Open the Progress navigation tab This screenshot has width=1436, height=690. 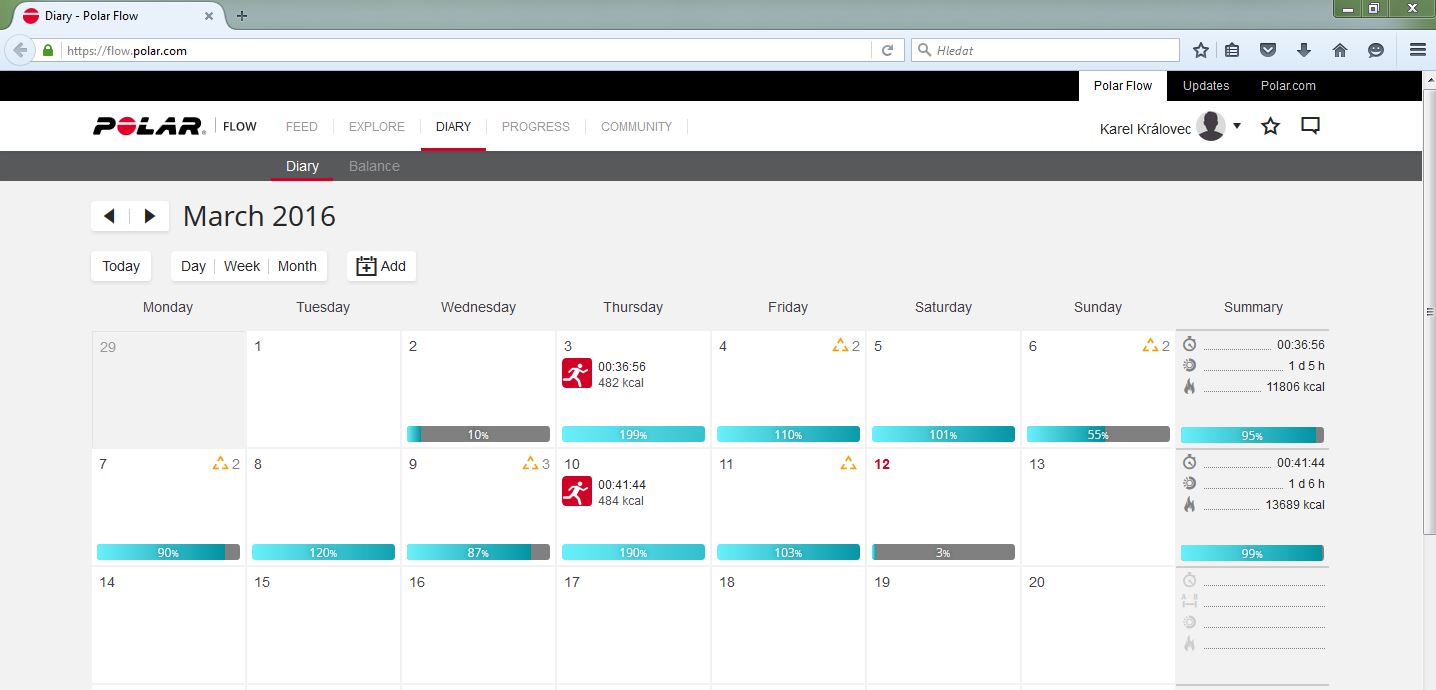pos(535,127)
